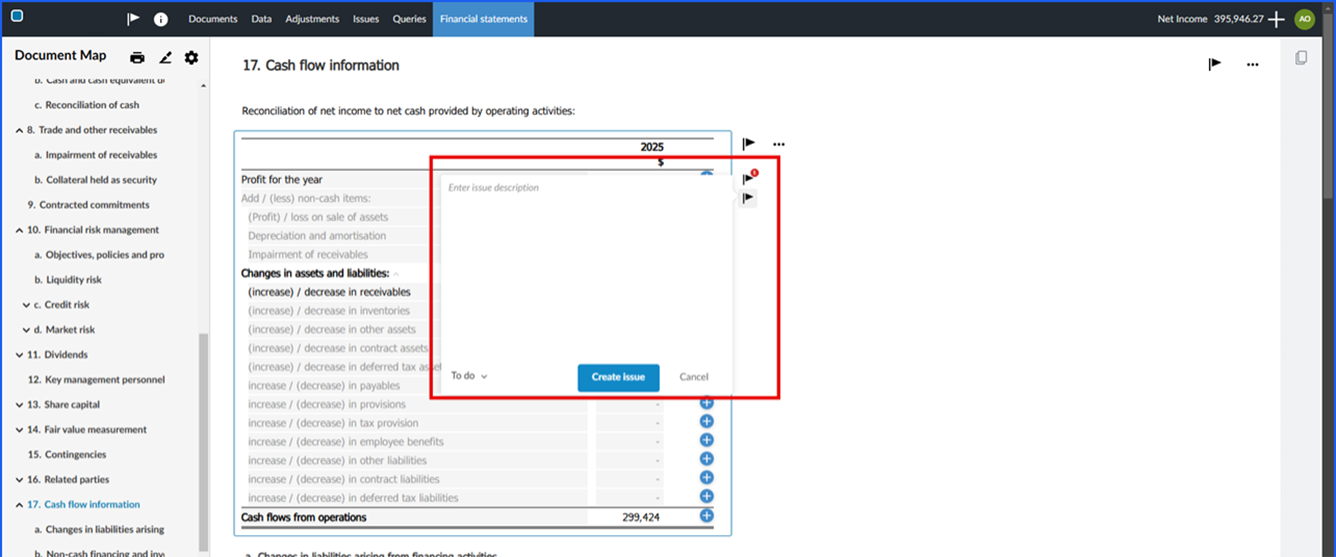1336x557 pixels.
Task: Click increase / (decrease) in provisions label
Action: point(327,405)
